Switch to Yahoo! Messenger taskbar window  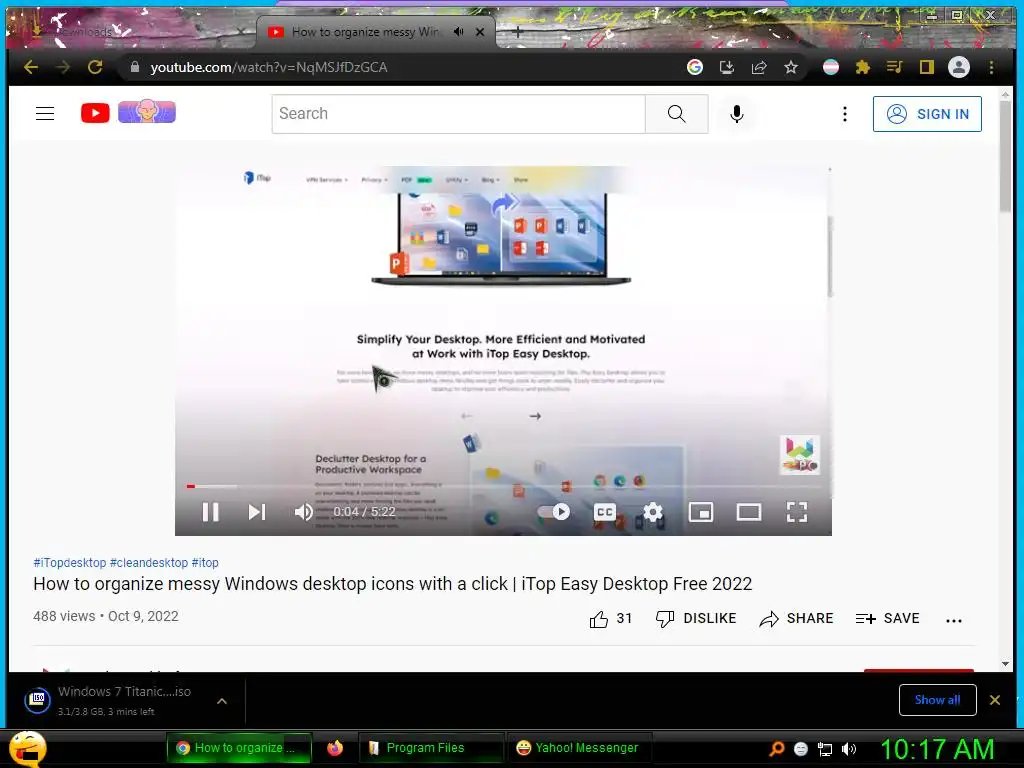[579, 748]
